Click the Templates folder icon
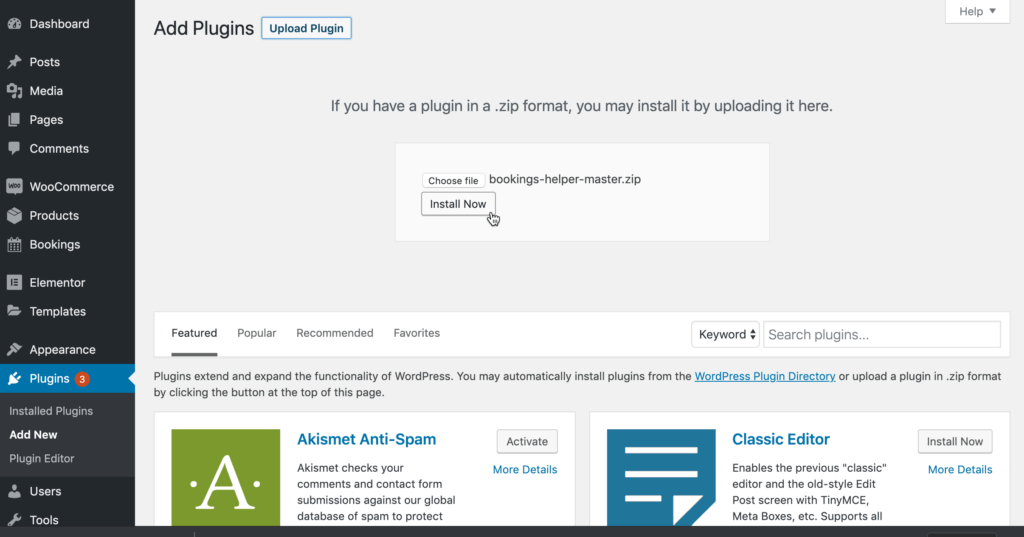 pyautogui.click(x=14, y=311)
